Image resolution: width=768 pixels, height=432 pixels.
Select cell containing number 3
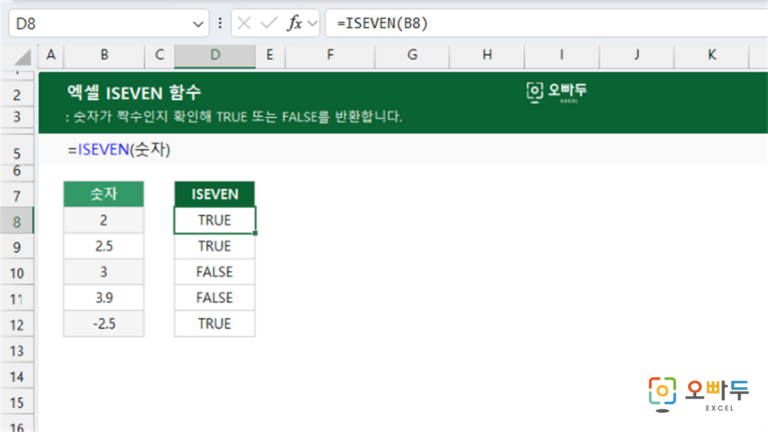104,272
